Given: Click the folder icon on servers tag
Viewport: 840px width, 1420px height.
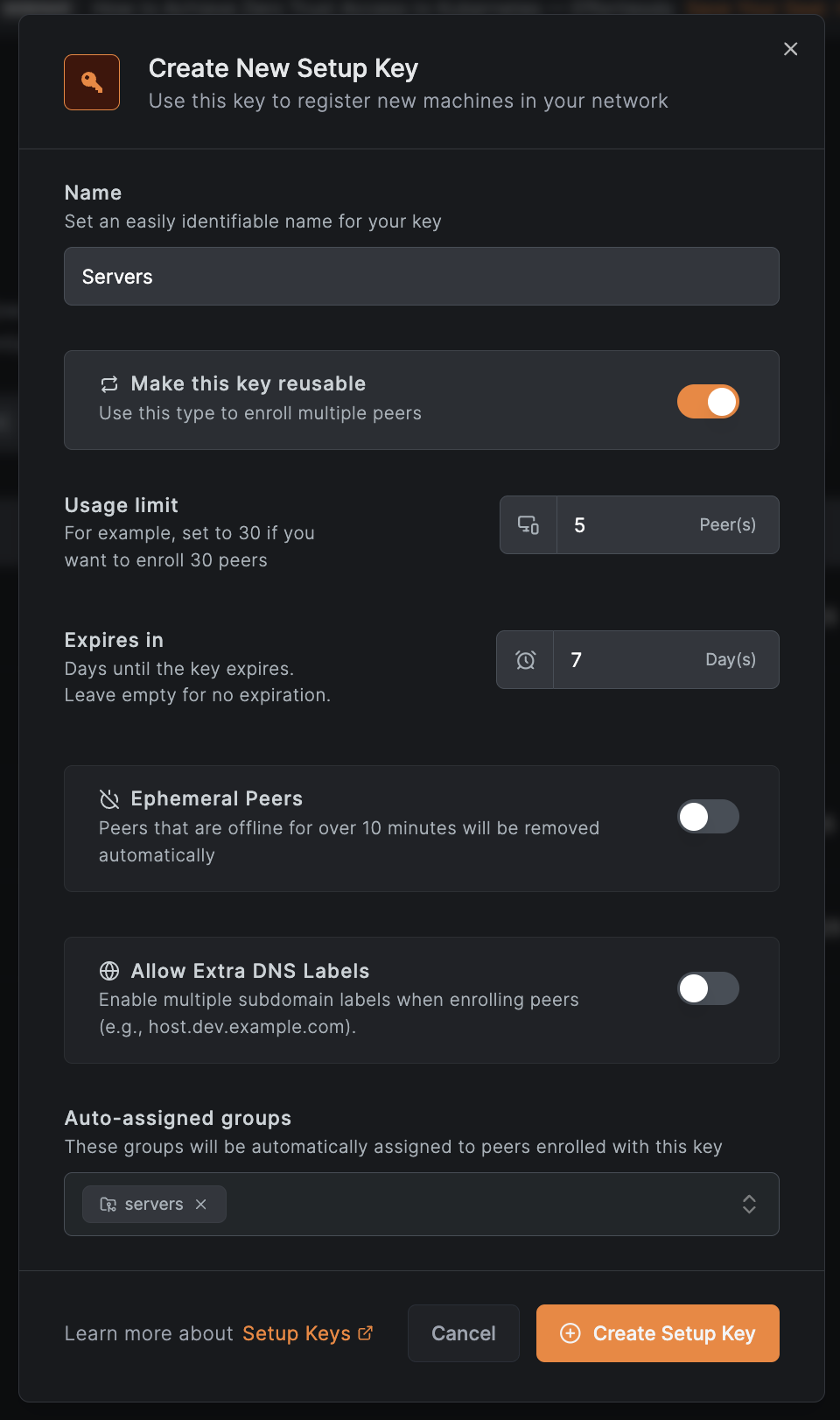Looking at the screenshot, I should pyautogui.click(x=108, y=1205).
